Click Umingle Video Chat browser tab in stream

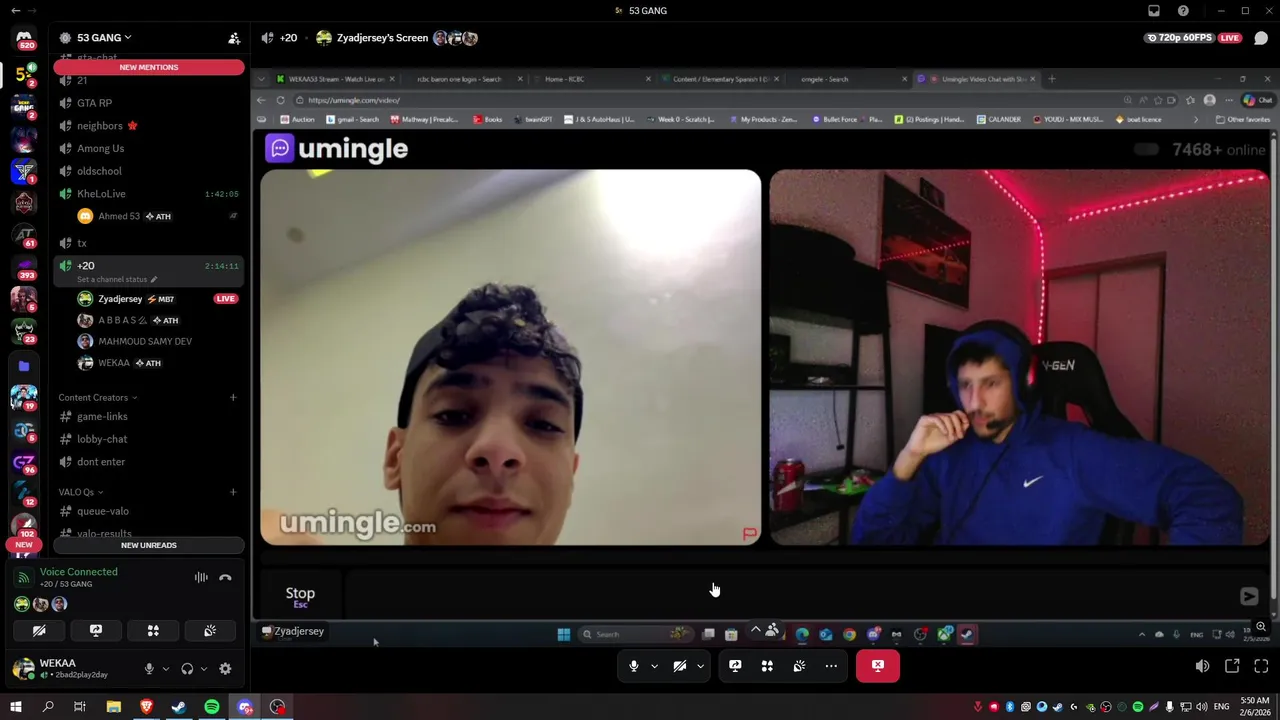tap(978, 79)
